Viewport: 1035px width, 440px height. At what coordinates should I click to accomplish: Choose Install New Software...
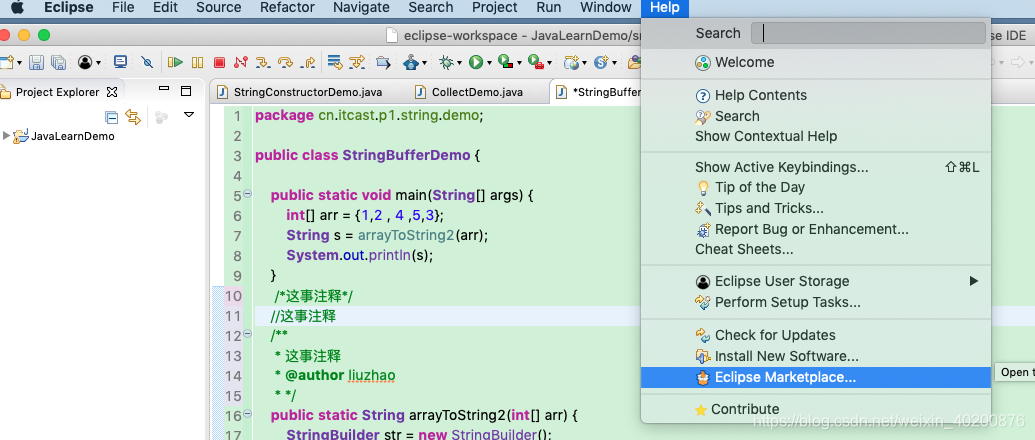tap(816, 356)
